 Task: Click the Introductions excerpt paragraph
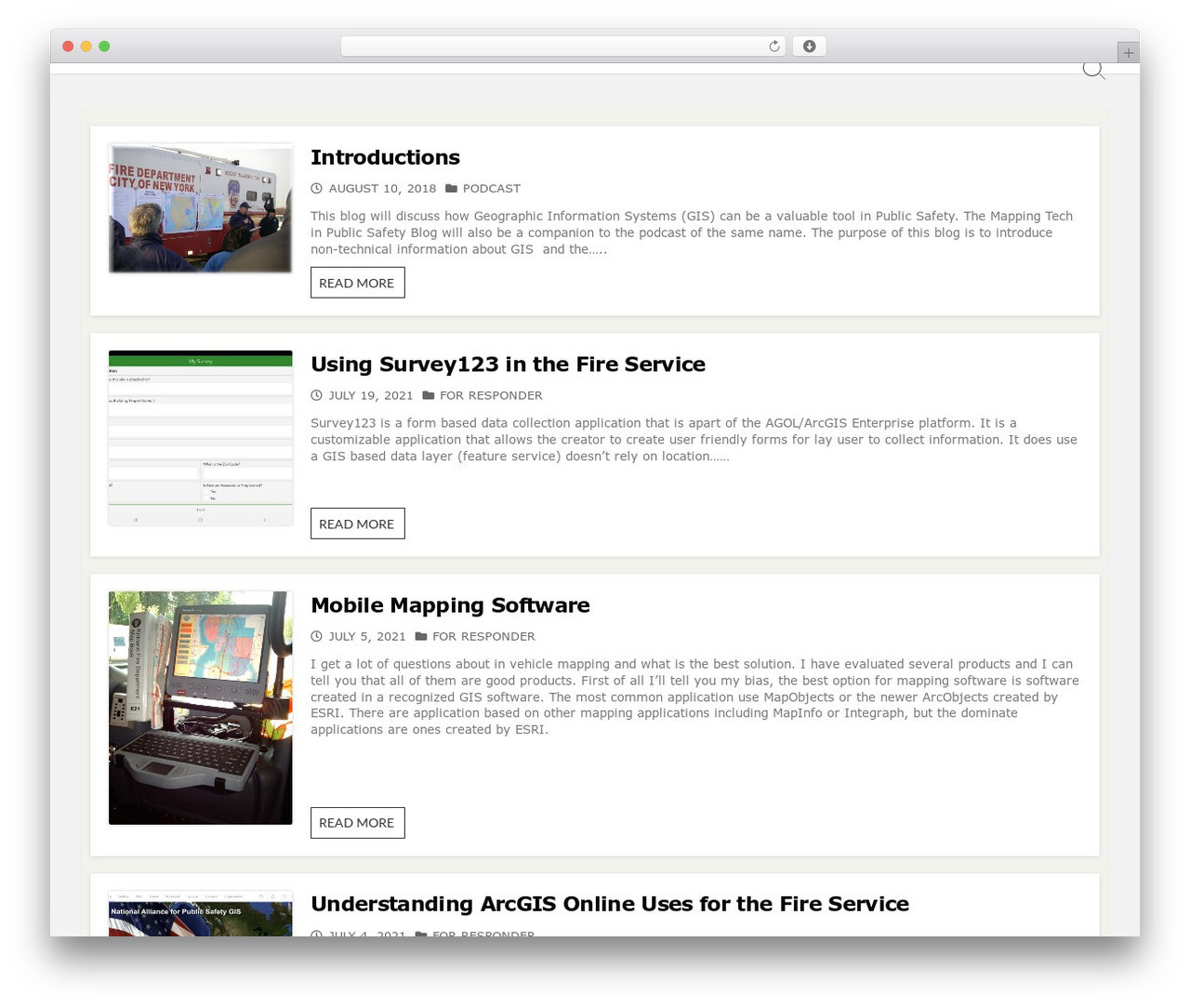pos(692,232)
